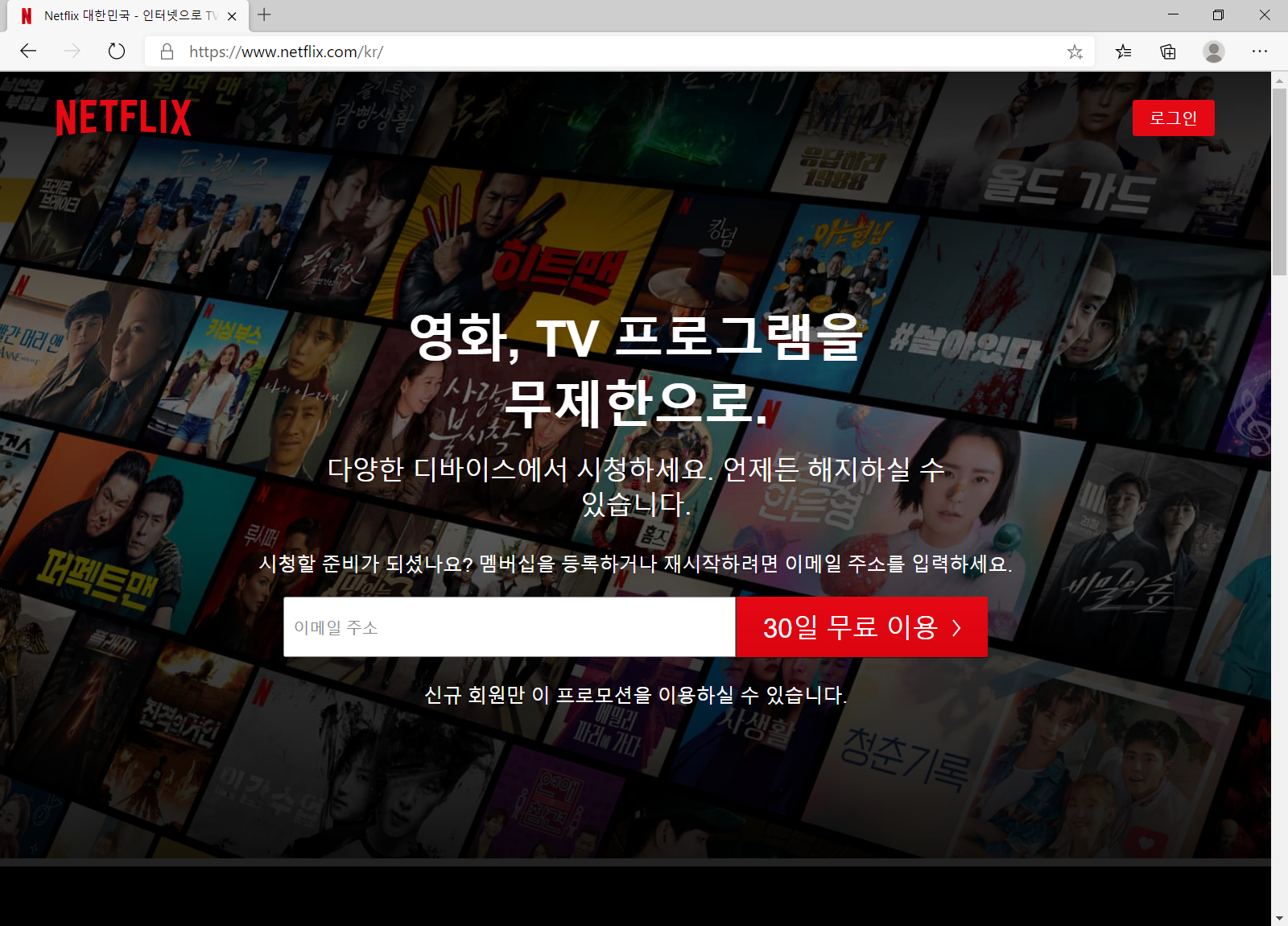Reload the Netflix page
Image resolution: width=1288 pixels, height=926 pixels.
coord(117,52)
